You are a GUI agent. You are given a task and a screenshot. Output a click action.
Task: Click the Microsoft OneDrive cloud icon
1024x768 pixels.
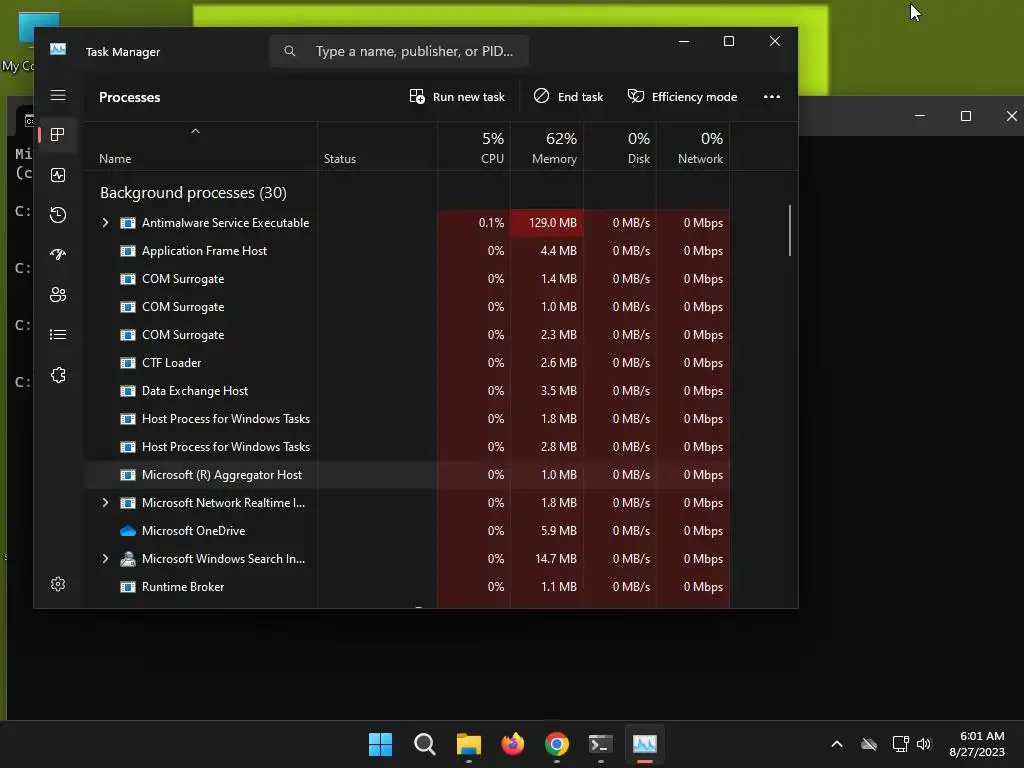tap(128, 531)
